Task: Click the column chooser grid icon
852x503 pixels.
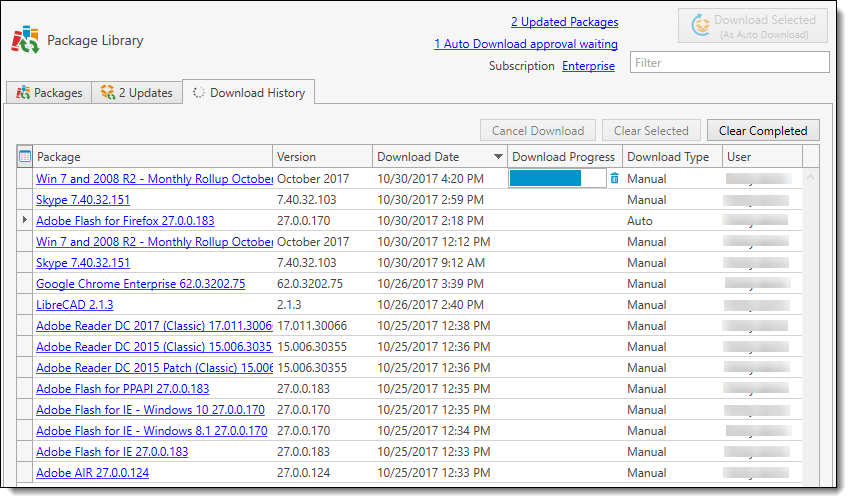Action: point(25,156)
